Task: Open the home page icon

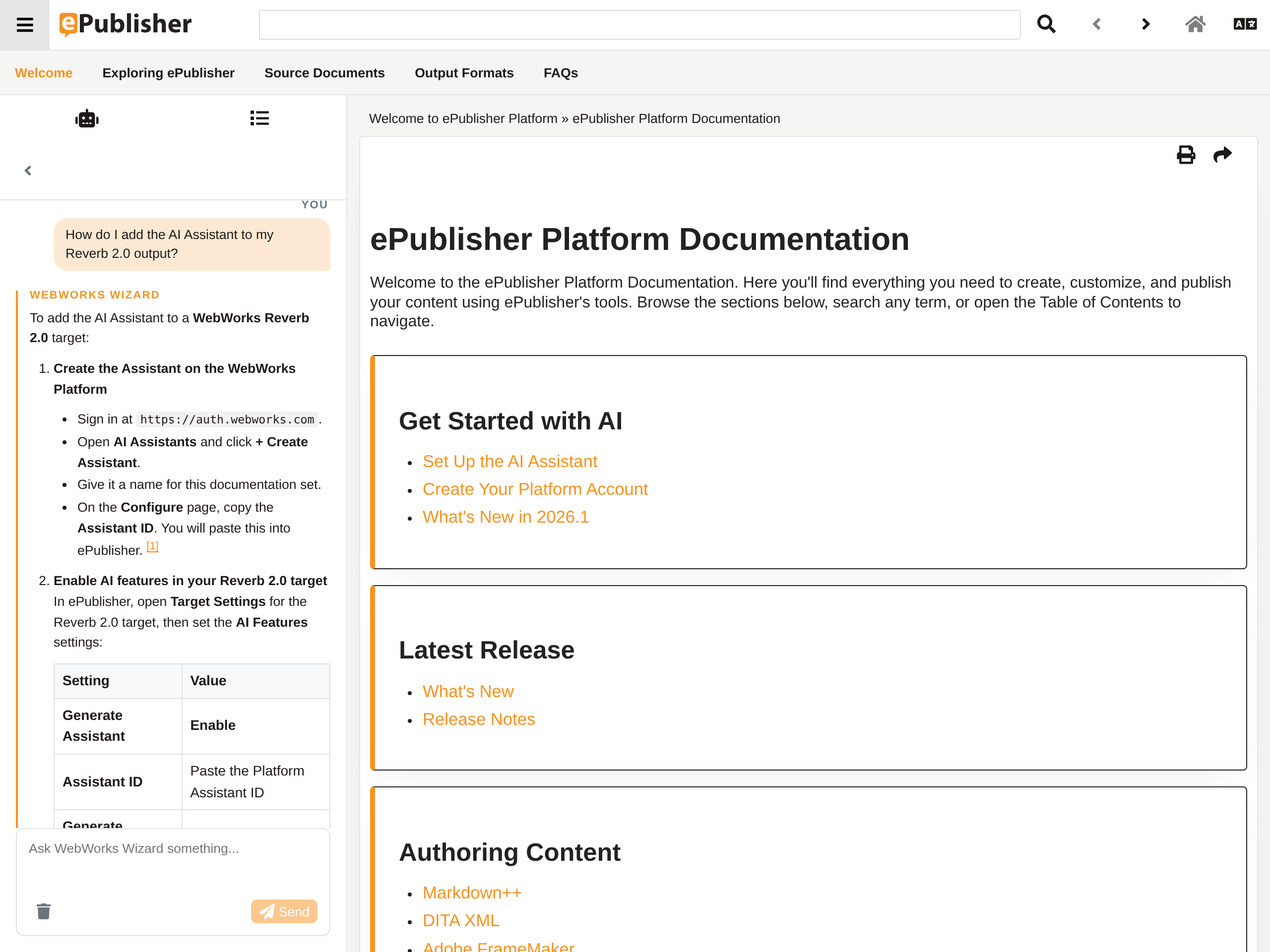Action: (x=1196, y=24)
